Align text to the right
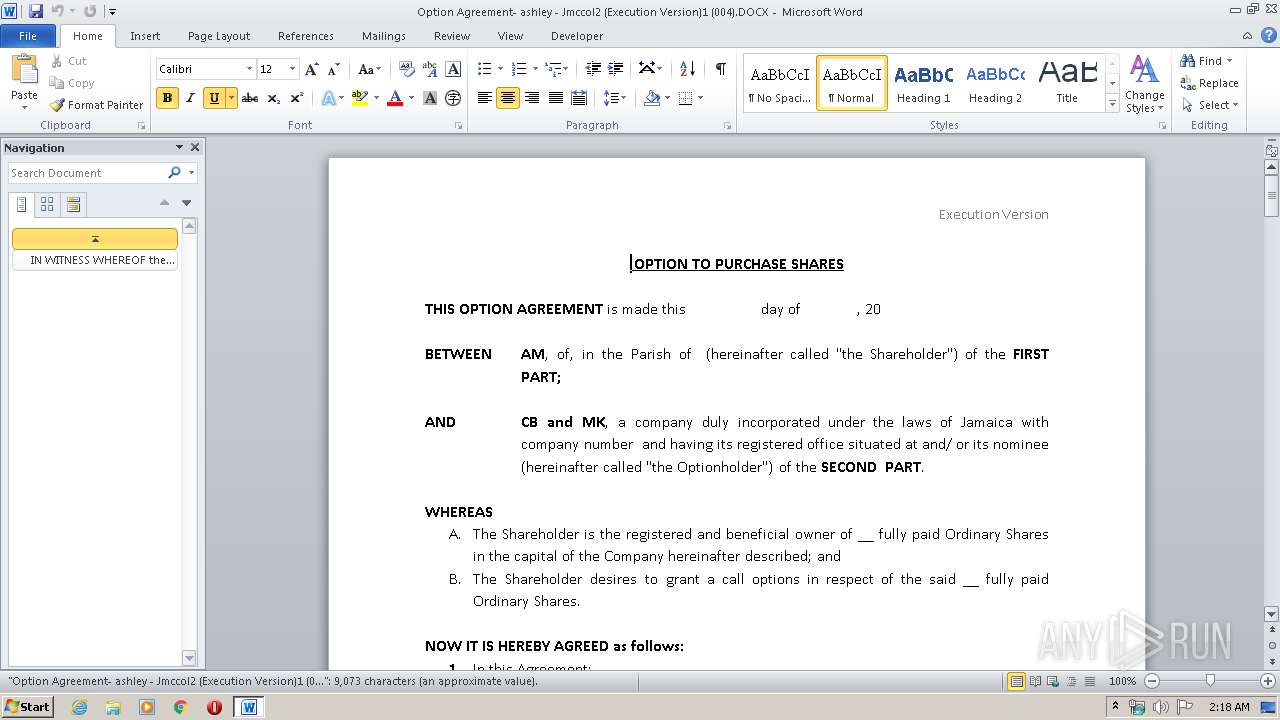Viewport: 1280px width, 720px height. click(532, 98)
